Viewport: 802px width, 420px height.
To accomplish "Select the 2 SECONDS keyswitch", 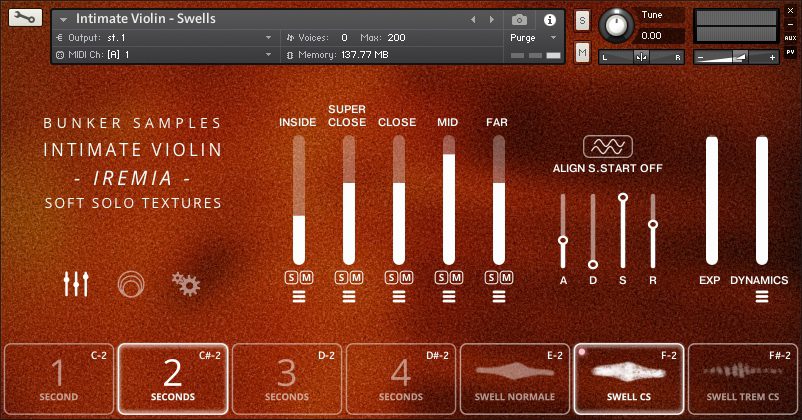I will click(173, 379).
